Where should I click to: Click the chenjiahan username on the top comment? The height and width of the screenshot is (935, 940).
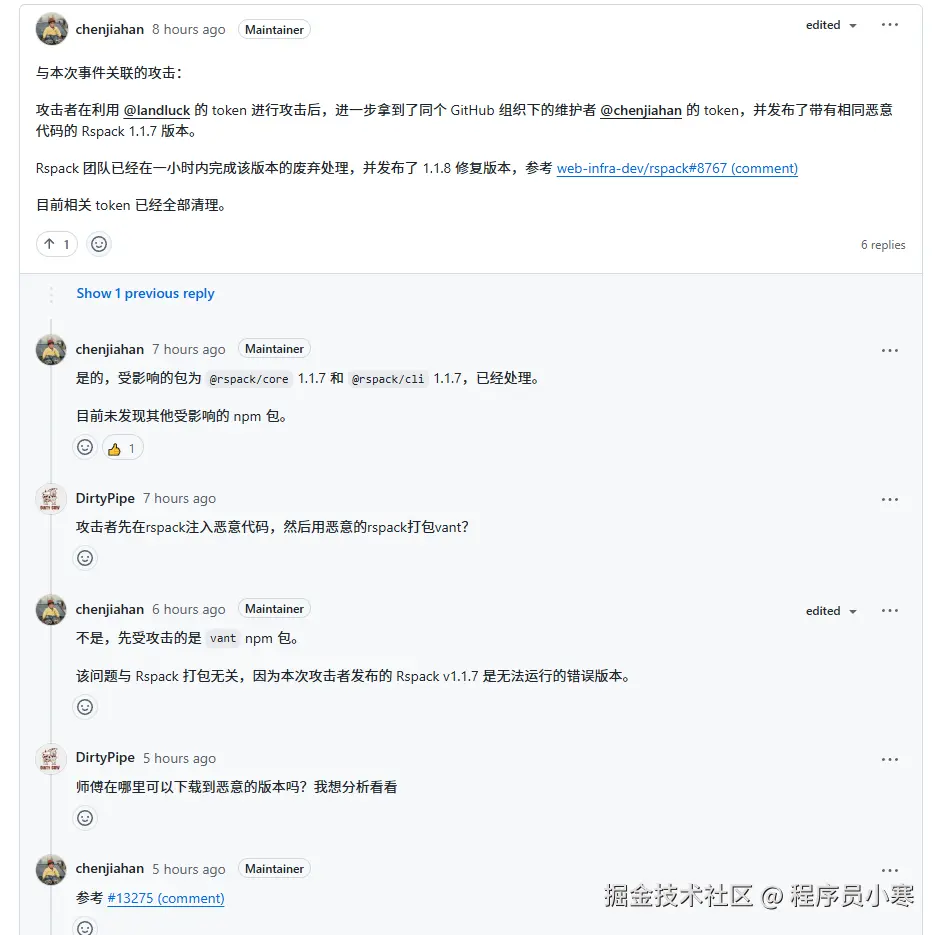(110, 29)
